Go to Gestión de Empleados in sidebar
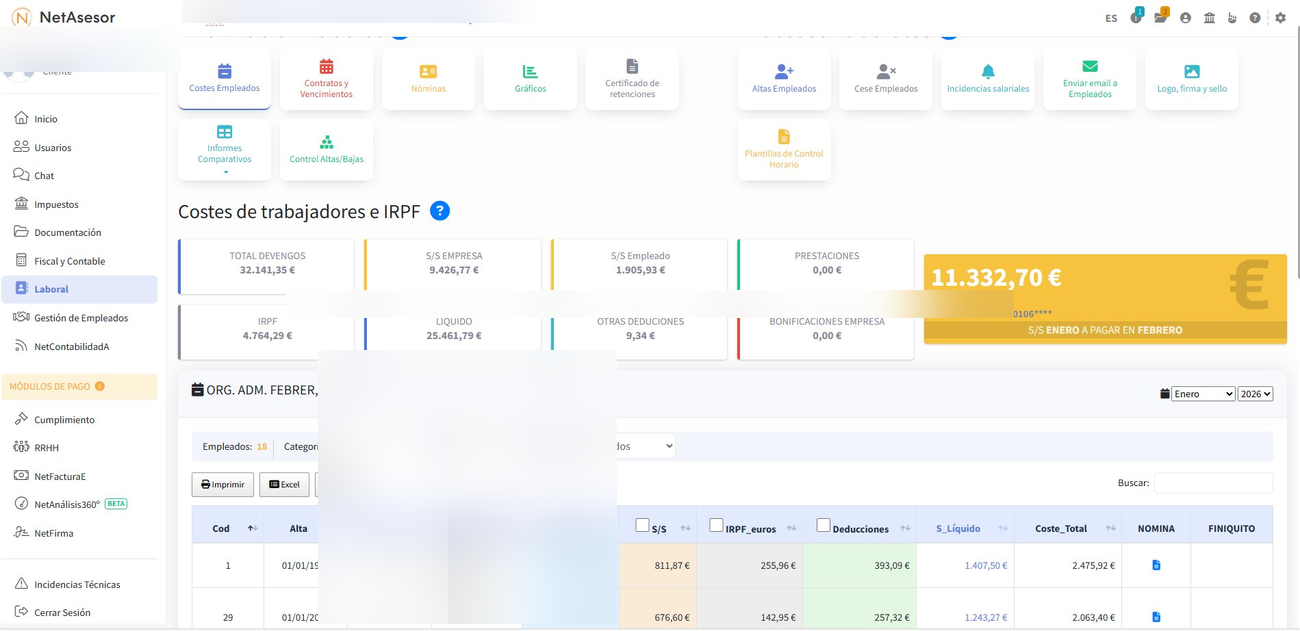 [81, 318]
